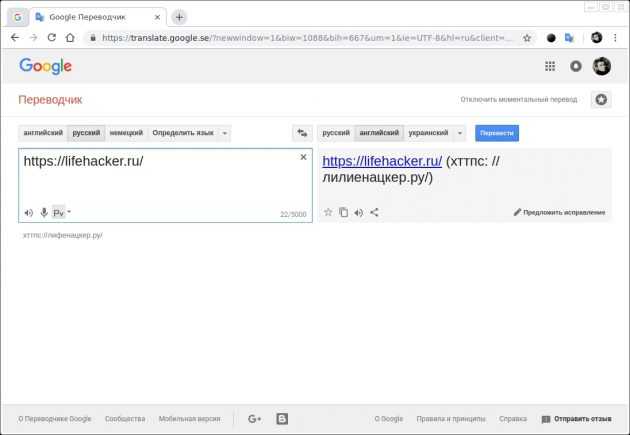Screen dimensions: 630x435
Task: Open Мобильная версия footer link
Action: coord(189,419)
